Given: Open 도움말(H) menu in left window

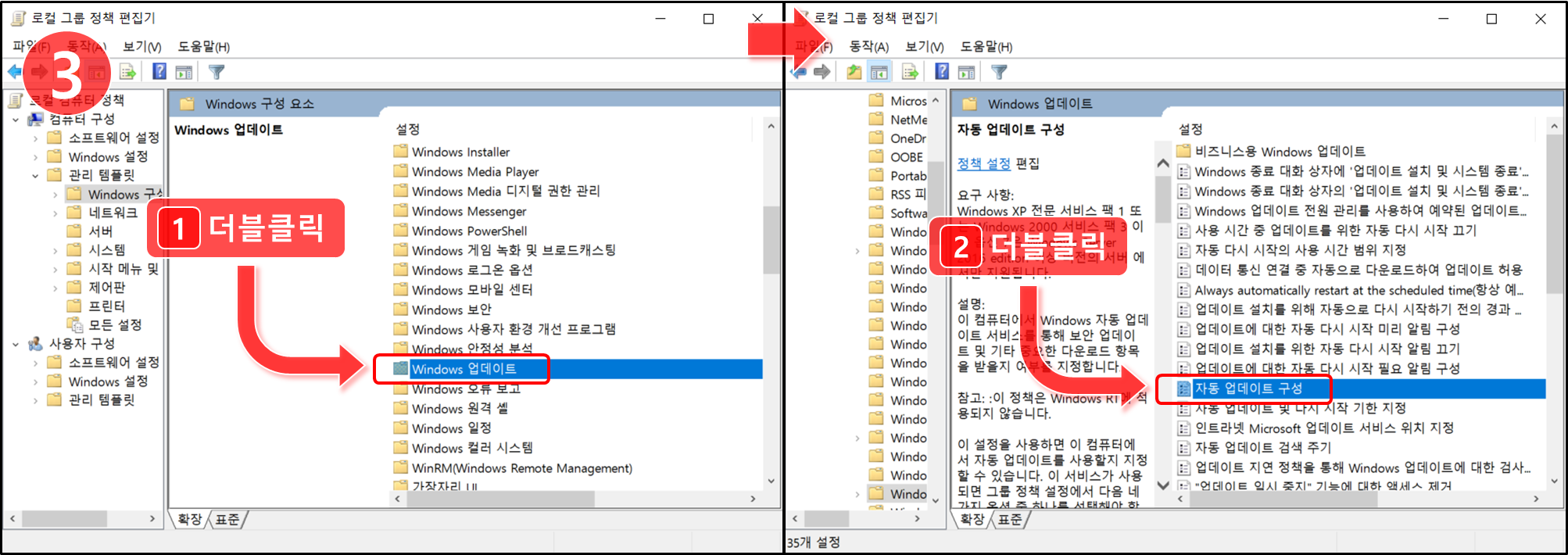Looking at the screenshot, I should click(x=204, y=47).
